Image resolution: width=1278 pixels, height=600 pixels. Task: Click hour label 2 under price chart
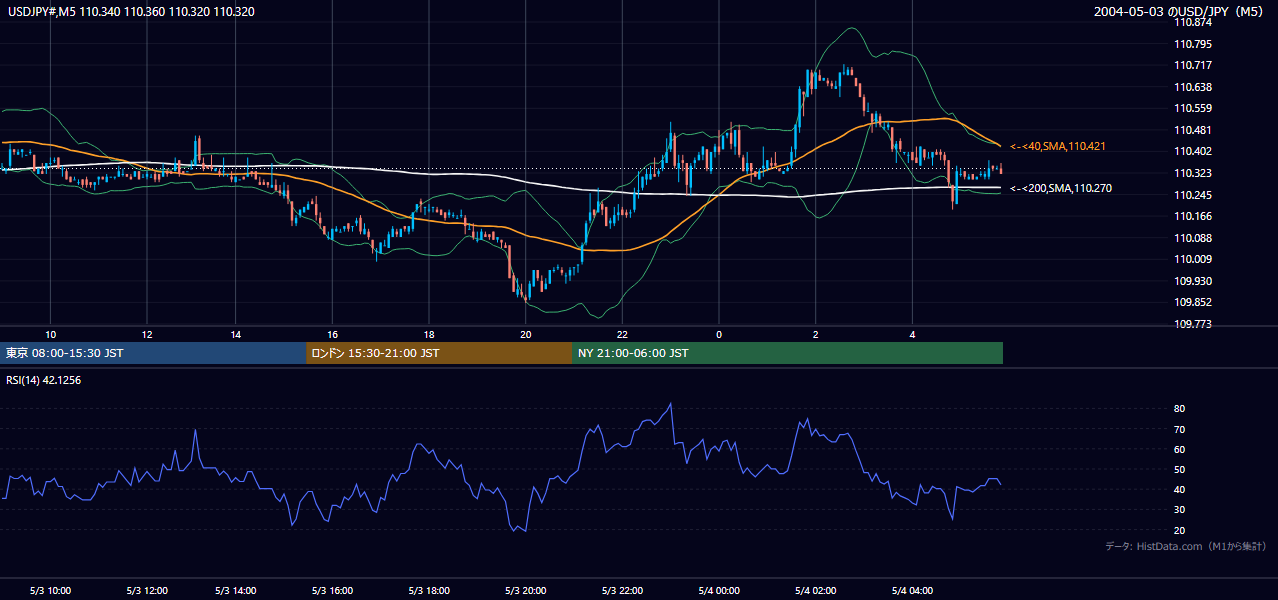(x=815, y=334)
